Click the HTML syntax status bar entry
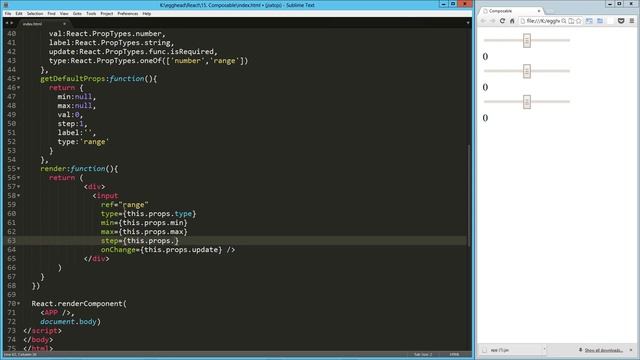Image resolution: width=640 pixels, height=360 pixels. 454,355
